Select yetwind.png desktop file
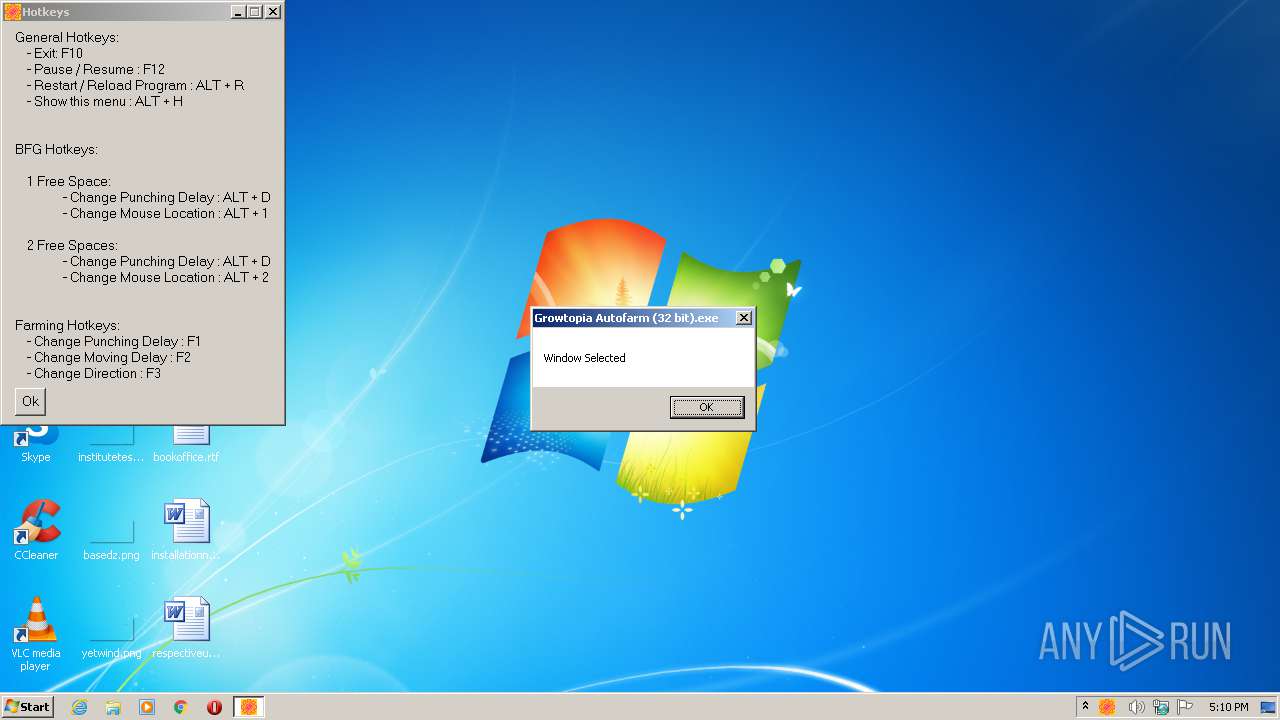Image resolution: width=1280 pixels, height=720 pixels. coord(111,639)
